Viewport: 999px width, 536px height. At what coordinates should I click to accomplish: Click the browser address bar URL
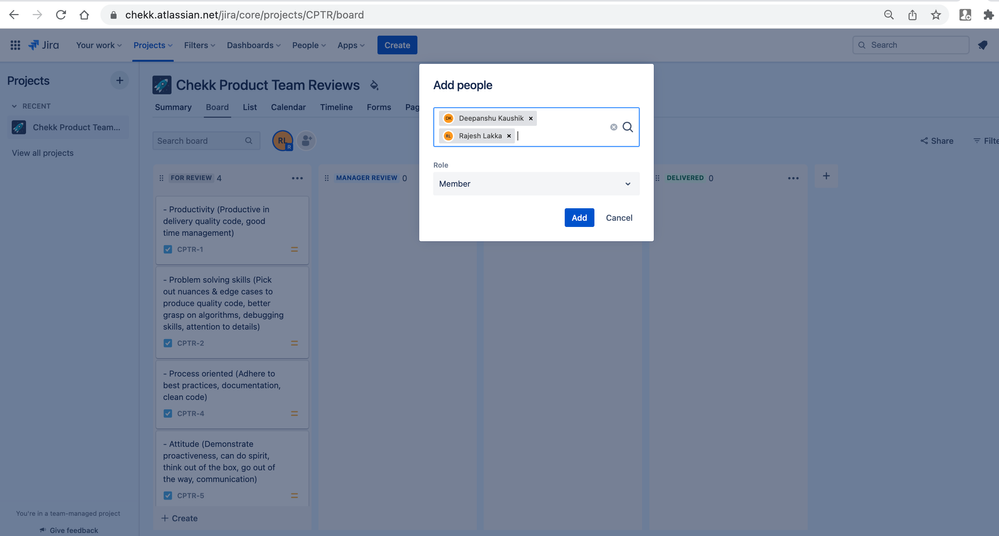(245, 15)
